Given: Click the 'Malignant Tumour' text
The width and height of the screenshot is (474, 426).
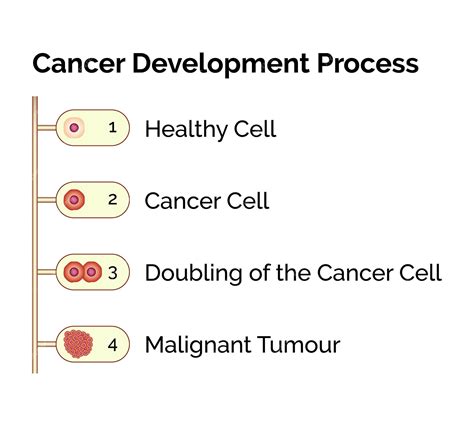Looking at the screenshot, I should 243,345.
